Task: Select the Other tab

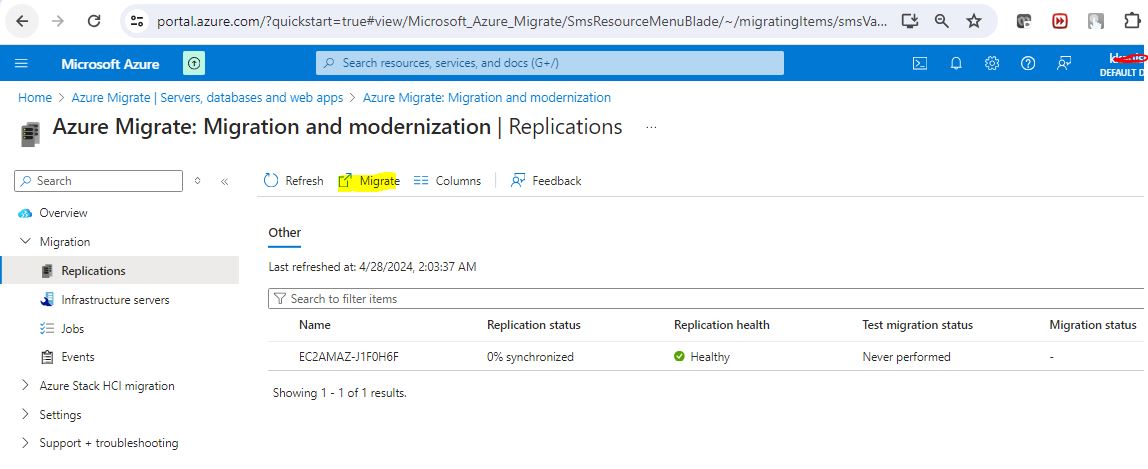Action: (x=284, y=233)
